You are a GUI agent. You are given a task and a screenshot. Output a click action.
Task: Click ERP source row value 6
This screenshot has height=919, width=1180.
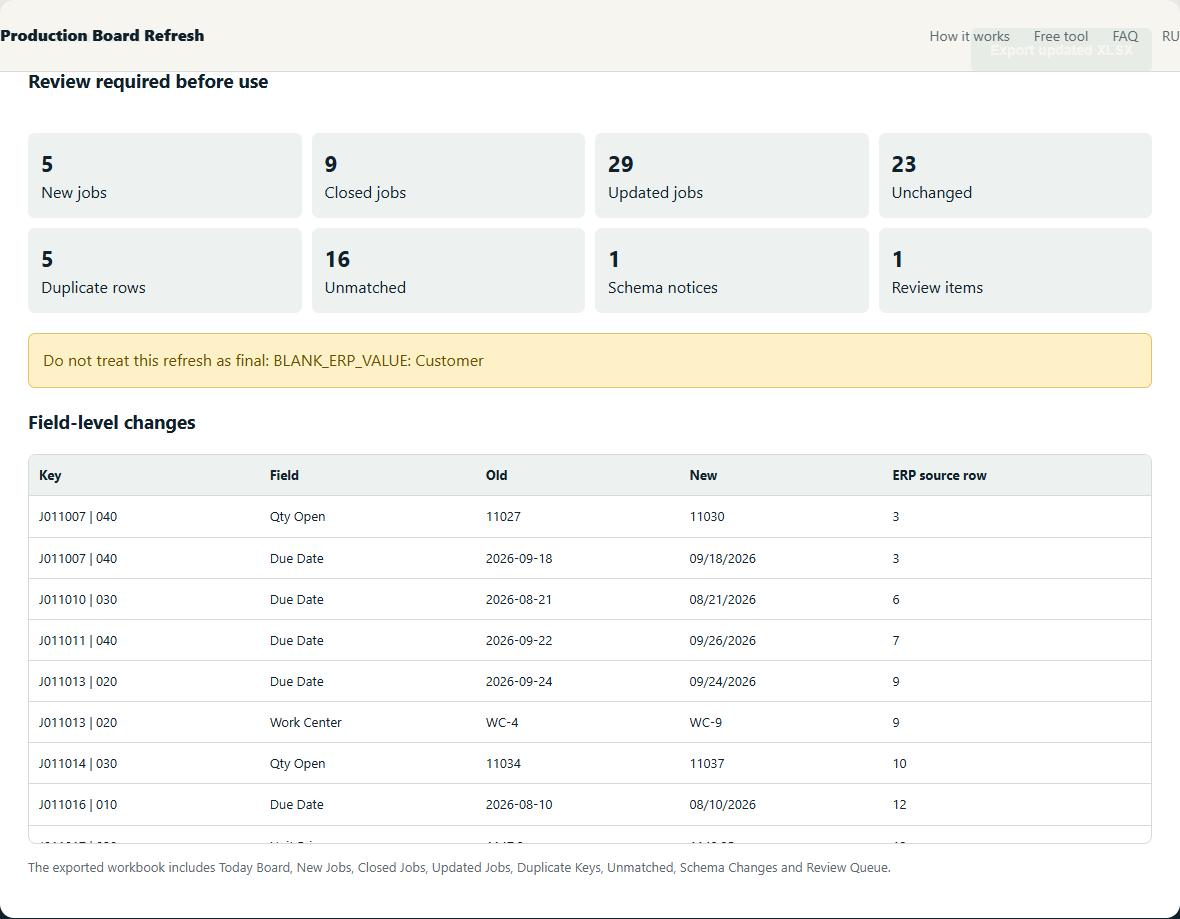[x=896, y=599]
